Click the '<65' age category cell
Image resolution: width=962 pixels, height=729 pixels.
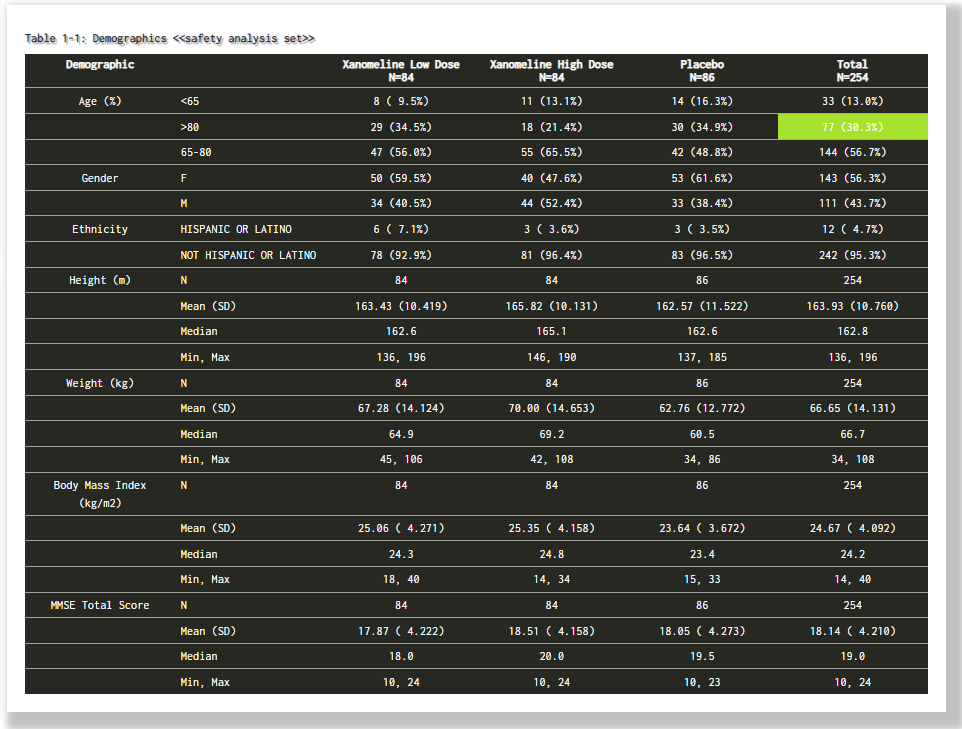(x=190, y=101)
